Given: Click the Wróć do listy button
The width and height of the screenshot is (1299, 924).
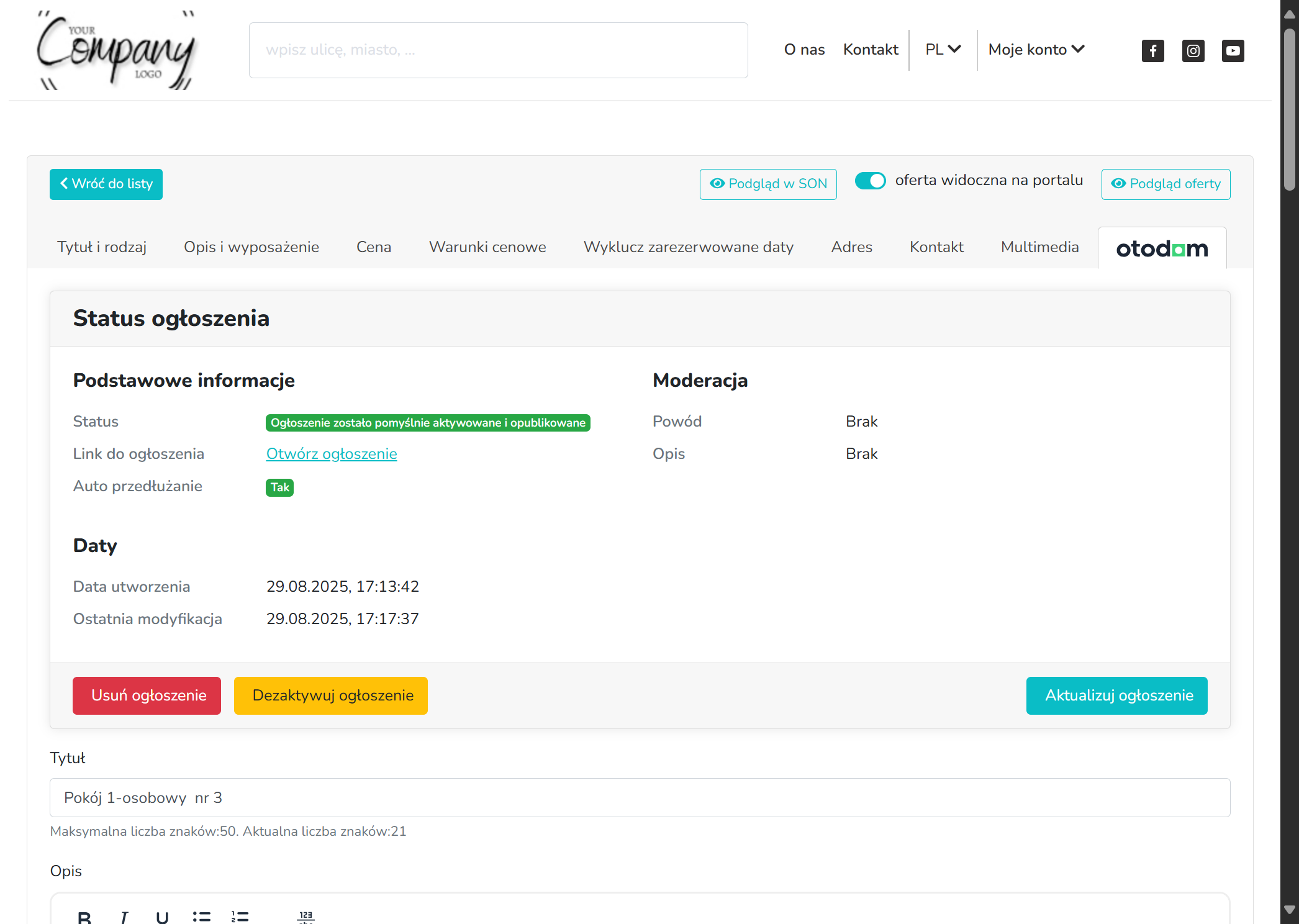Looking at the screenshot, I should pyautogui.click(x=106, y=184).
